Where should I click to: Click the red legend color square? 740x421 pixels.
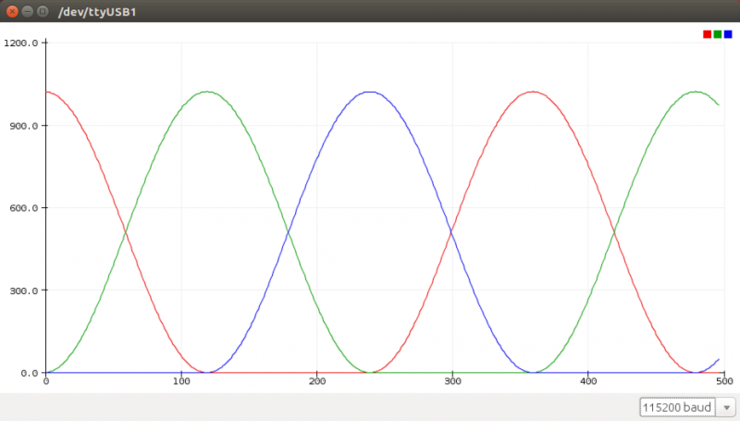click(707, 34)
